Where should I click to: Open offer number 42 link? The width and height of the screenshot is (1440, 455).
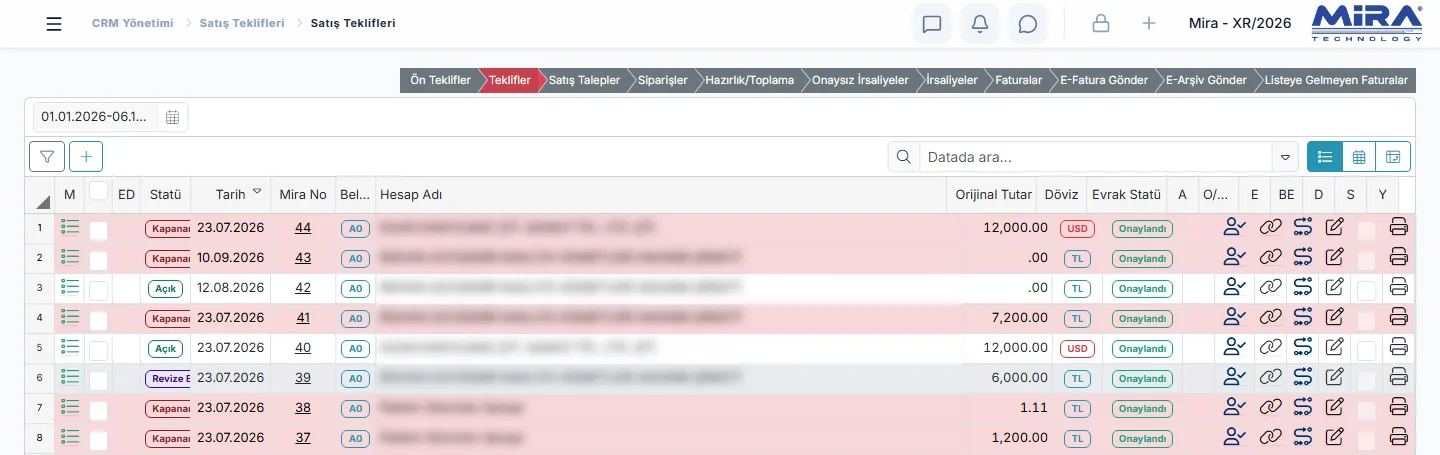(x=303, y=288)
